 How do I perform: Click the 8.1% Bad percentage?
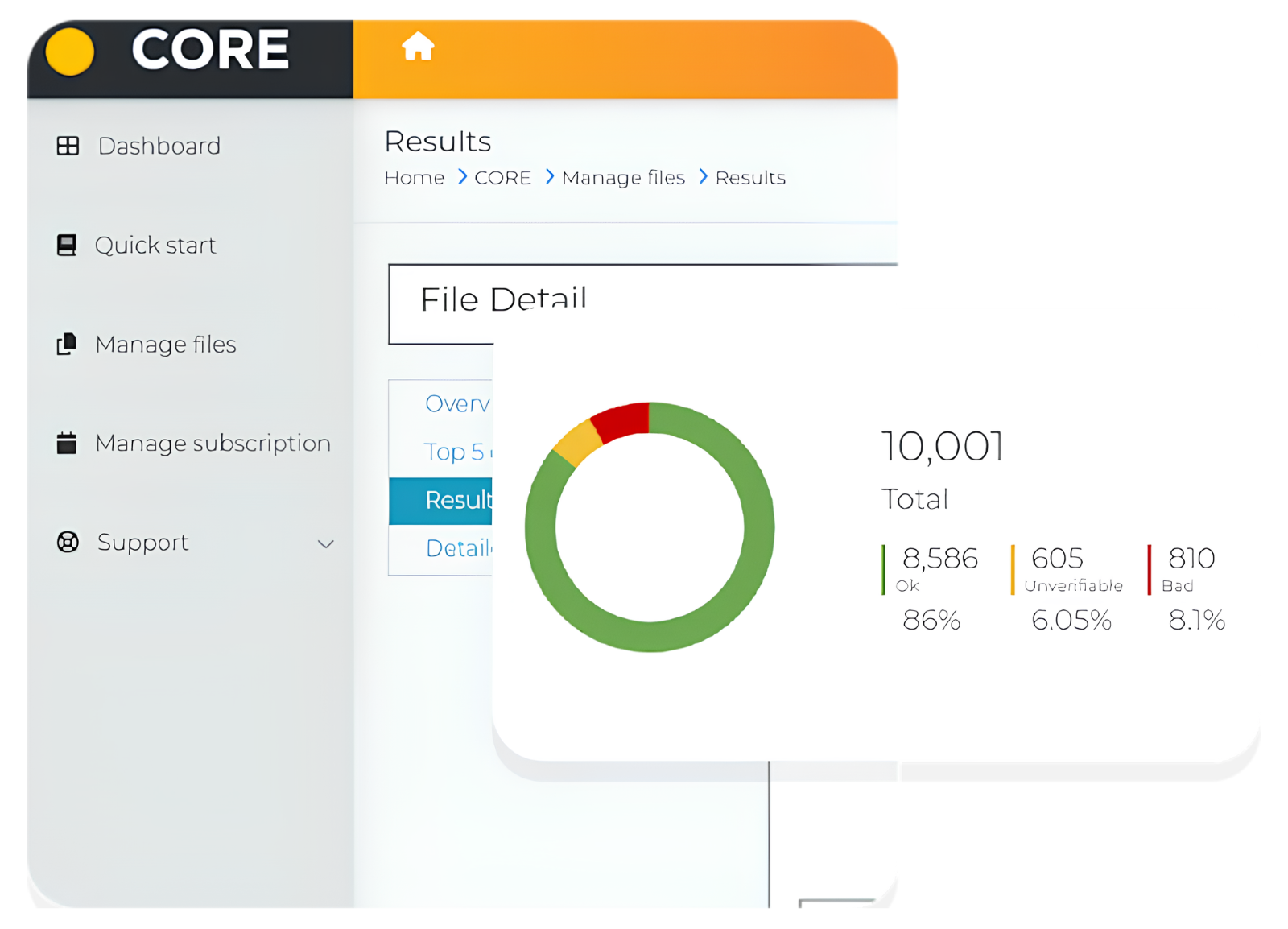[1197, 620]
